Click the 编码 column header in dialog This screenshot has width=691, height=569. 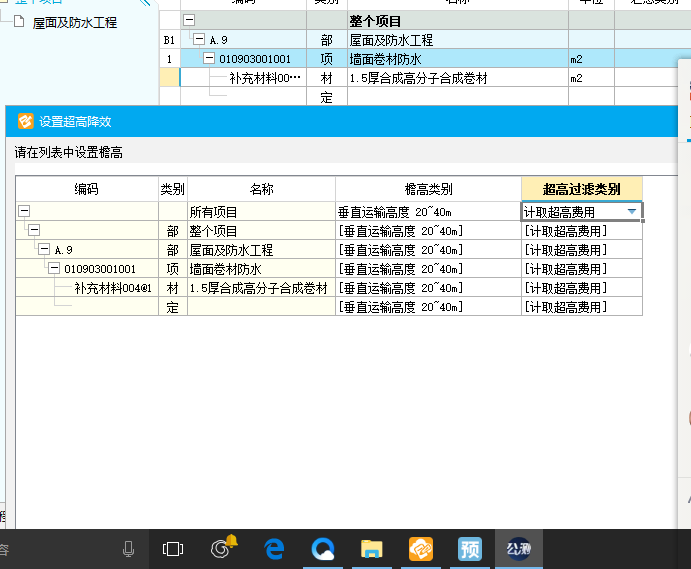(87, 190)
